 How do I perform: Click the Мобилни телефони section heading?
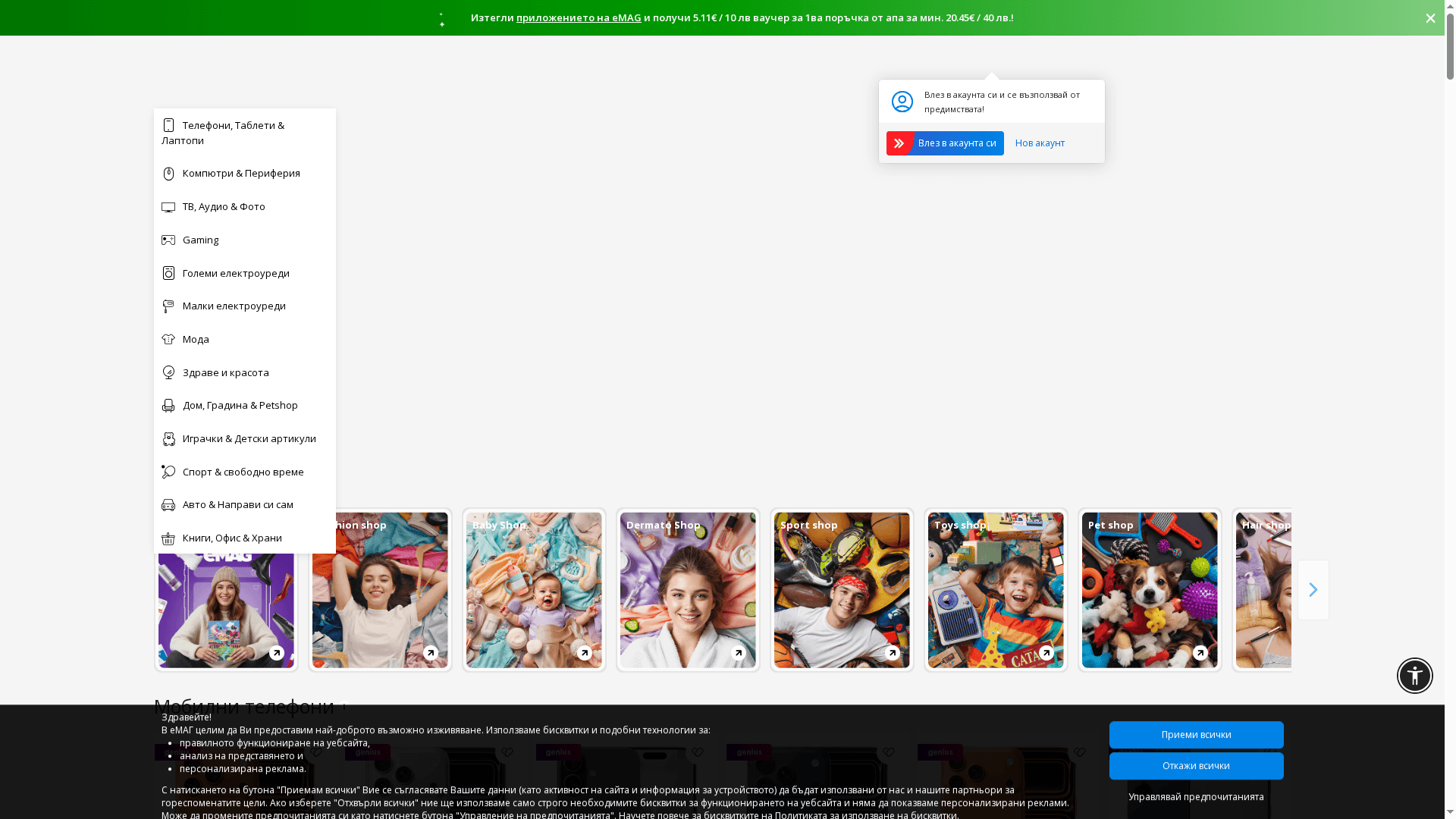click(244, 706)
